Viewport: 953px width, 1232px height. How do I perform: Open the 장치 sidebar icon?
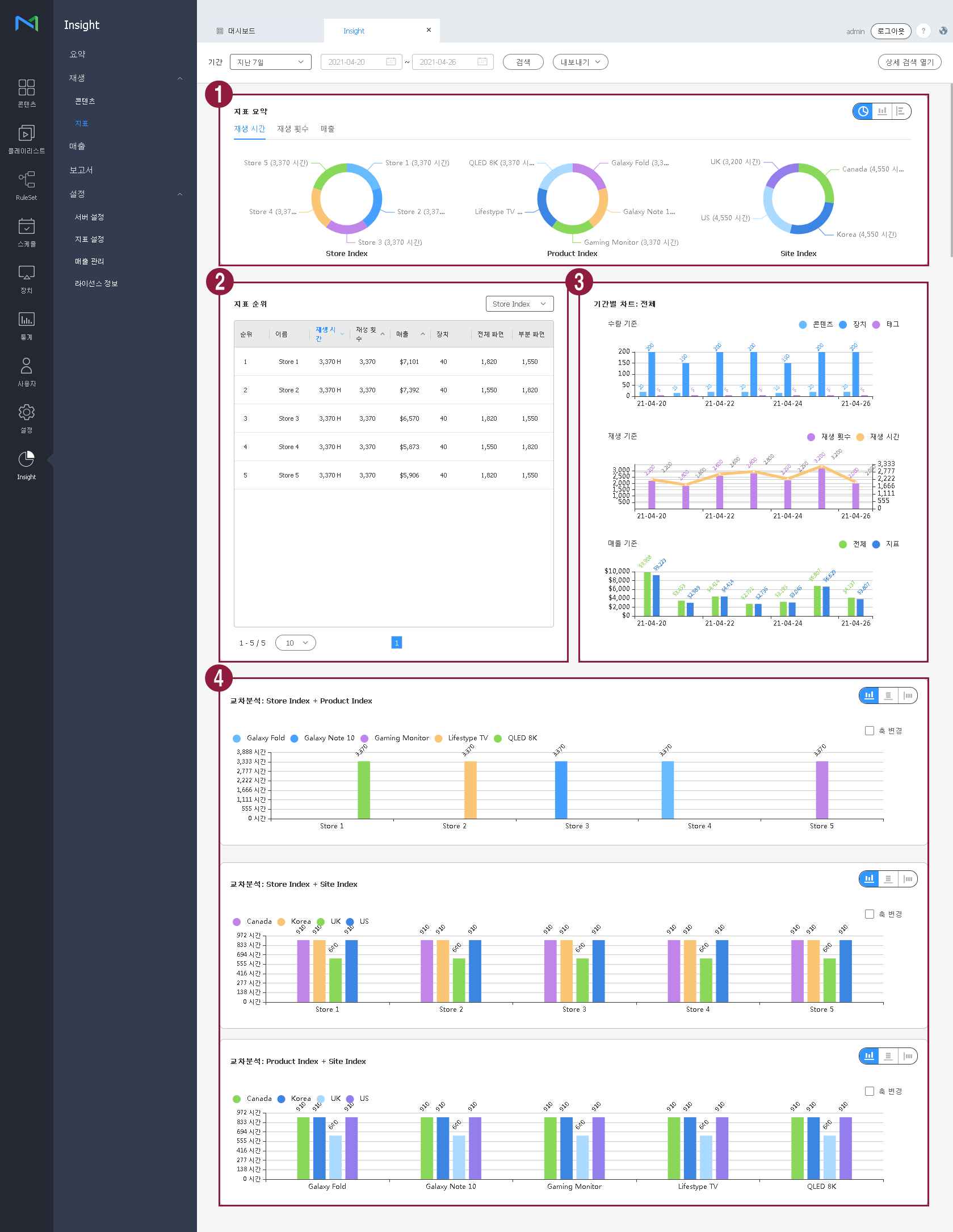tap(26, 279)
